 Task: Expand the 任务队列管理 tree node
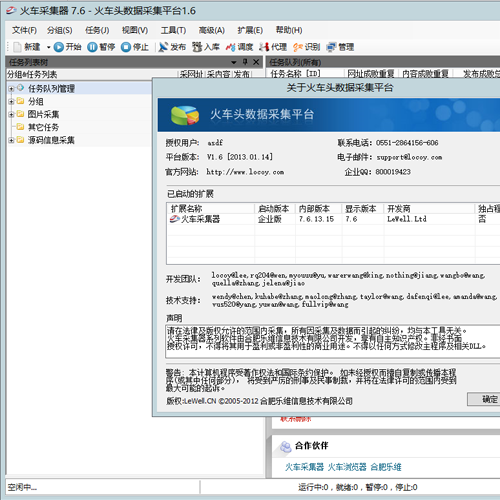(x=11, y=89)
